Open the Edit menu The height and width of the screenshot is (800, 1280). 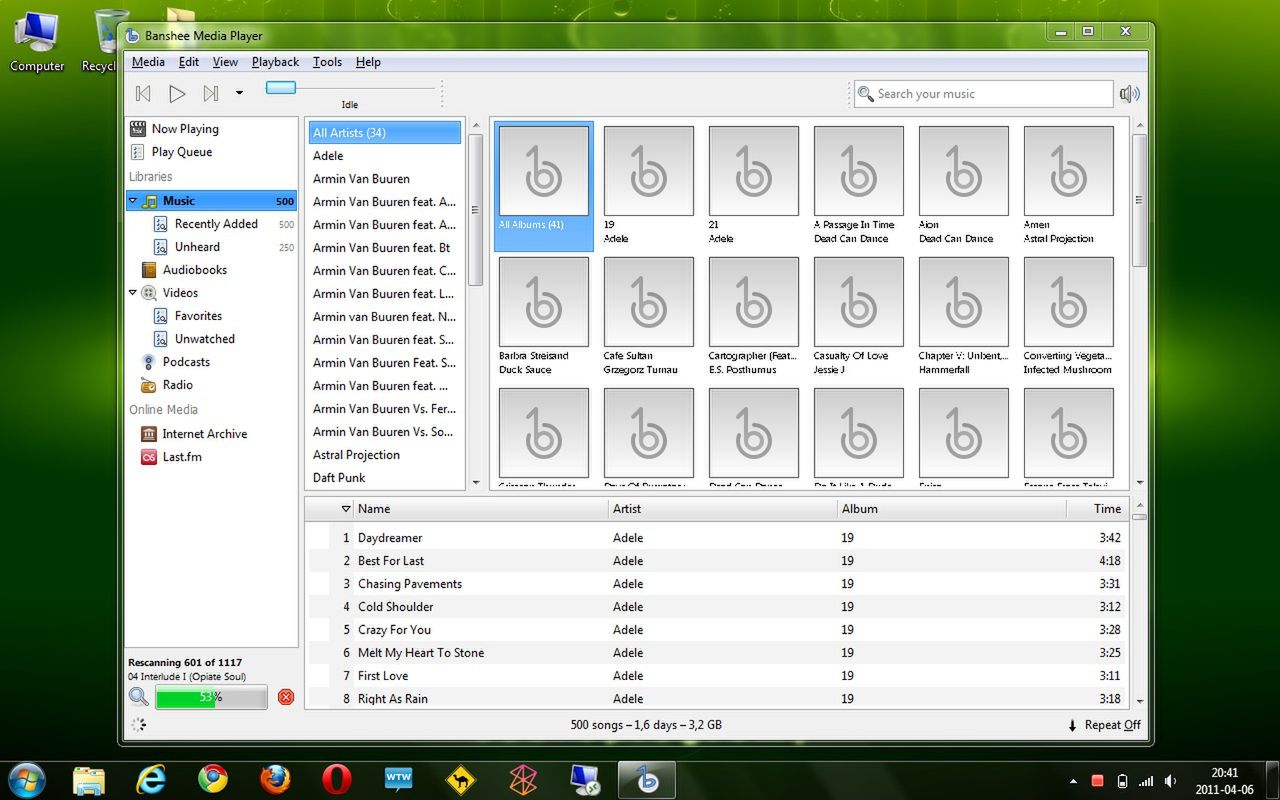click(x=189, y=62)
